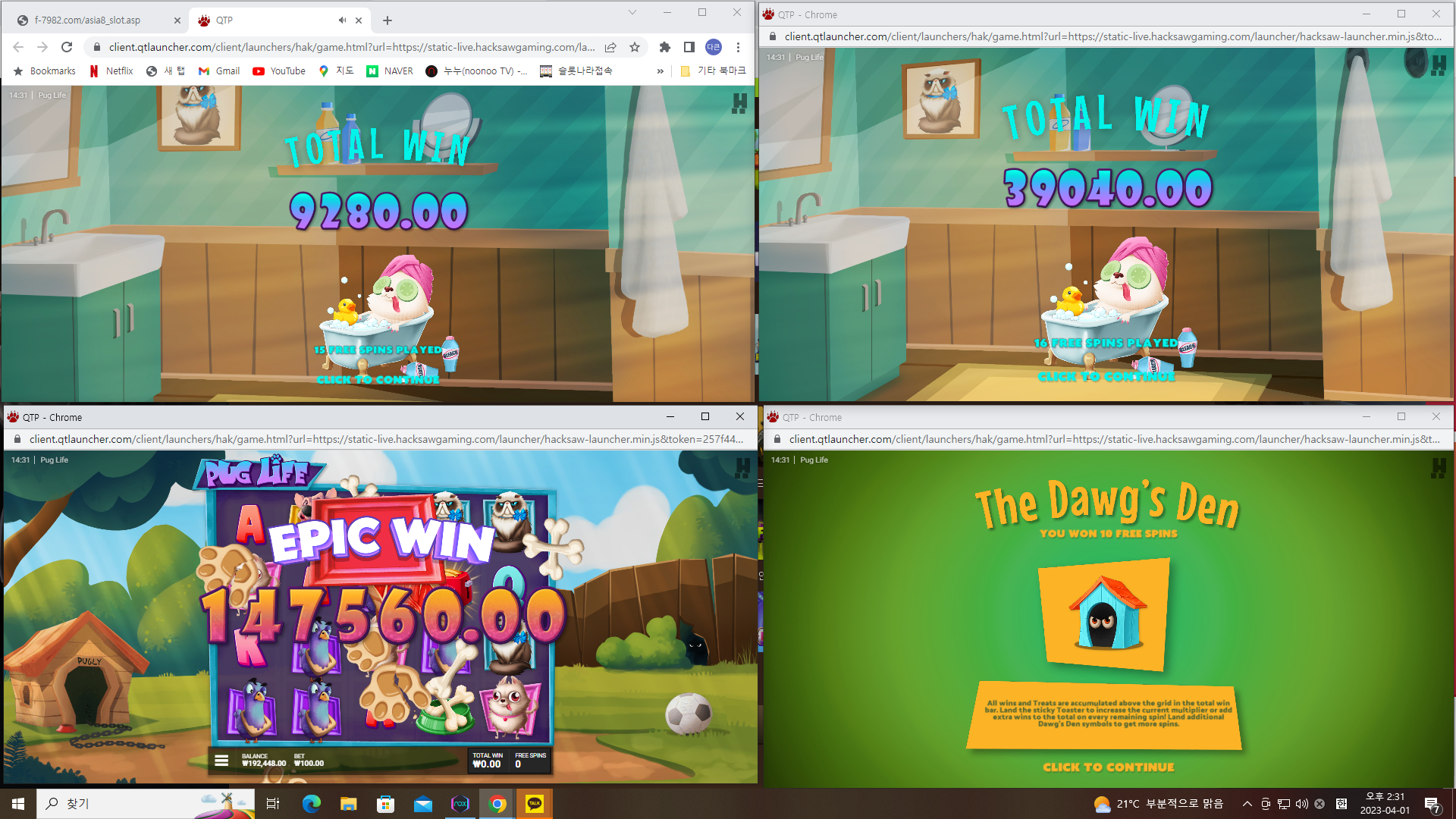Open the 새 탭 bookmark
Image resolution: width=1456 pixels, height=819 pixels.
pyautogui.click(x=165, y=71)
